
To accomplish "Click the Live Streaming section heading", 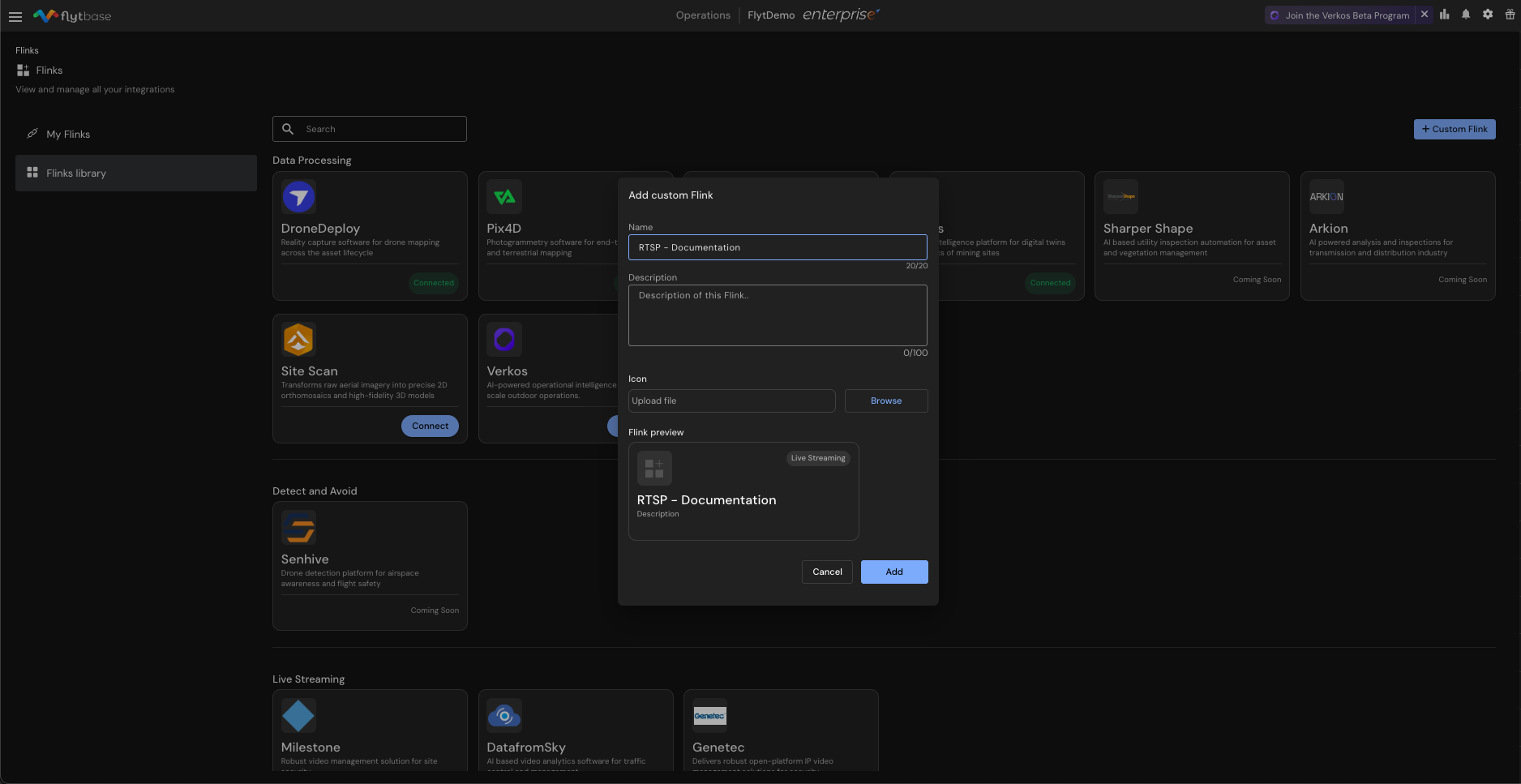I will 308,679.
